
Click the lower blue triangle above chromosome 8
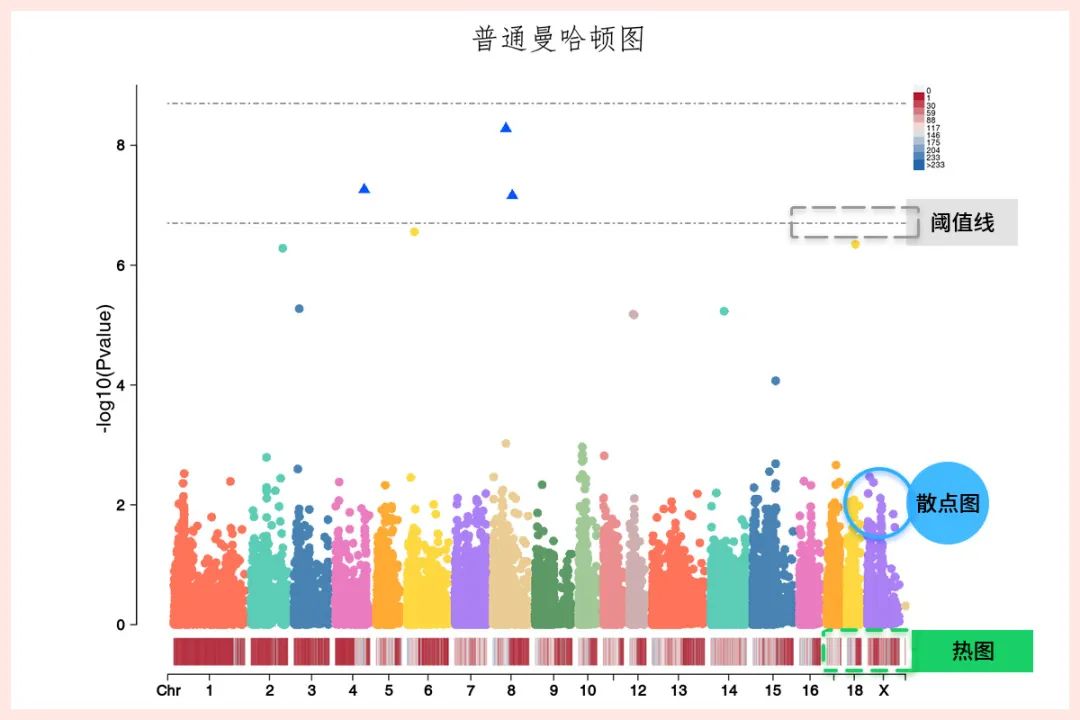click(x=512, y=195)
